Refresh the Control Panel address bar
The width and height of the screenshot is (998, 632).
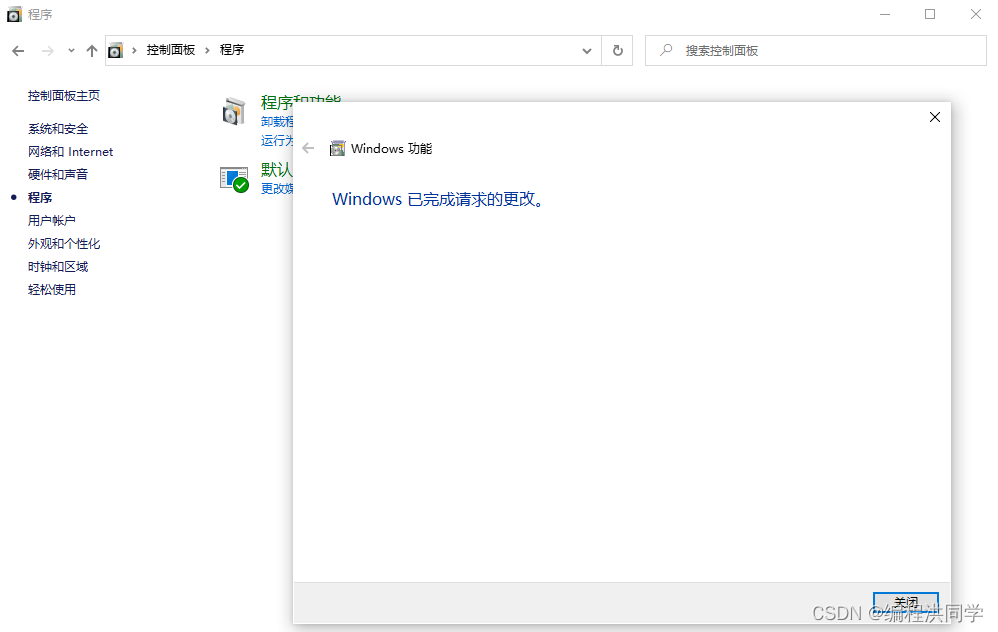(x=617, y=50)
